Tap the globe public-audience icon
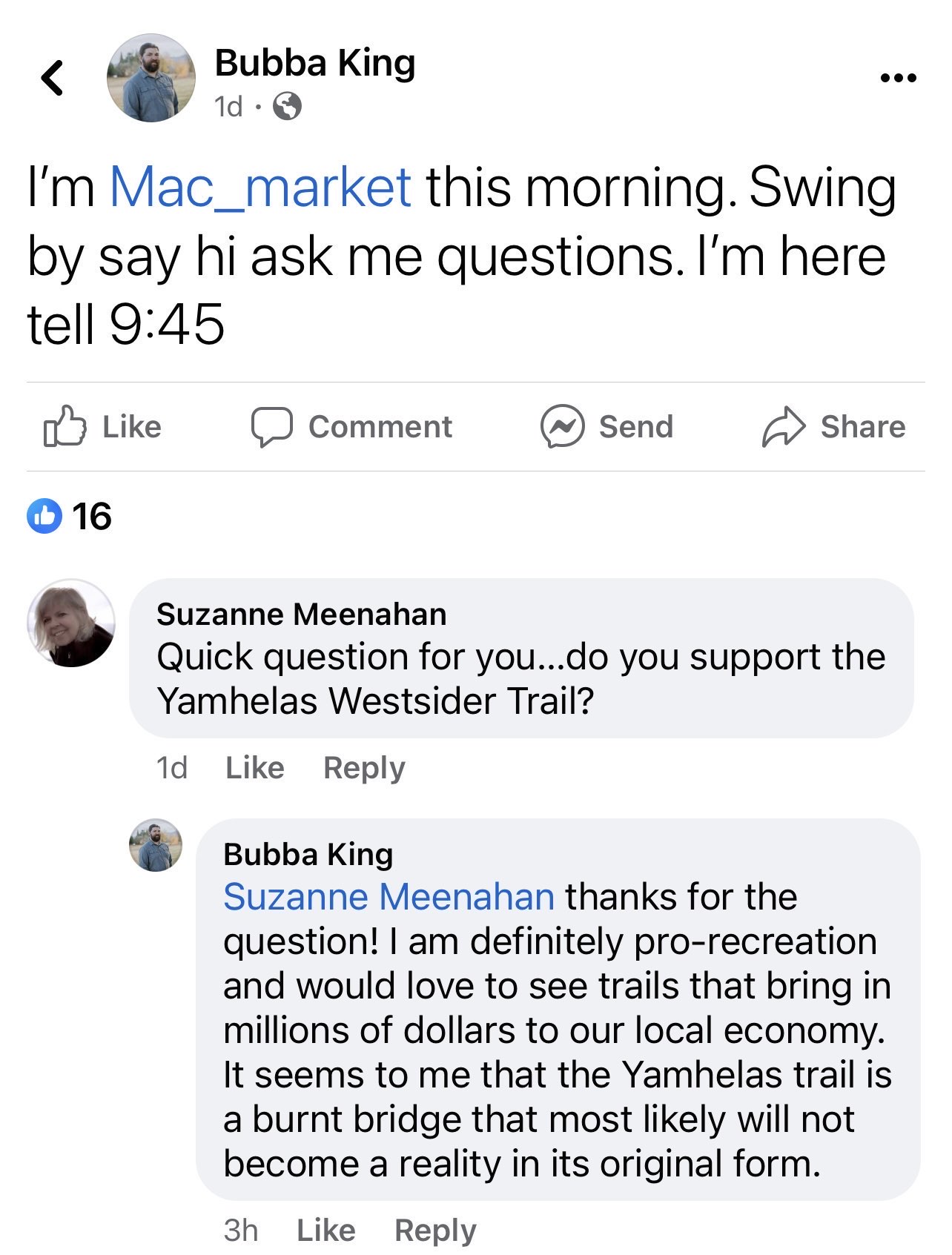This screenshot has height=1255, width=952. pyautogui.click(x=287, y=107)
